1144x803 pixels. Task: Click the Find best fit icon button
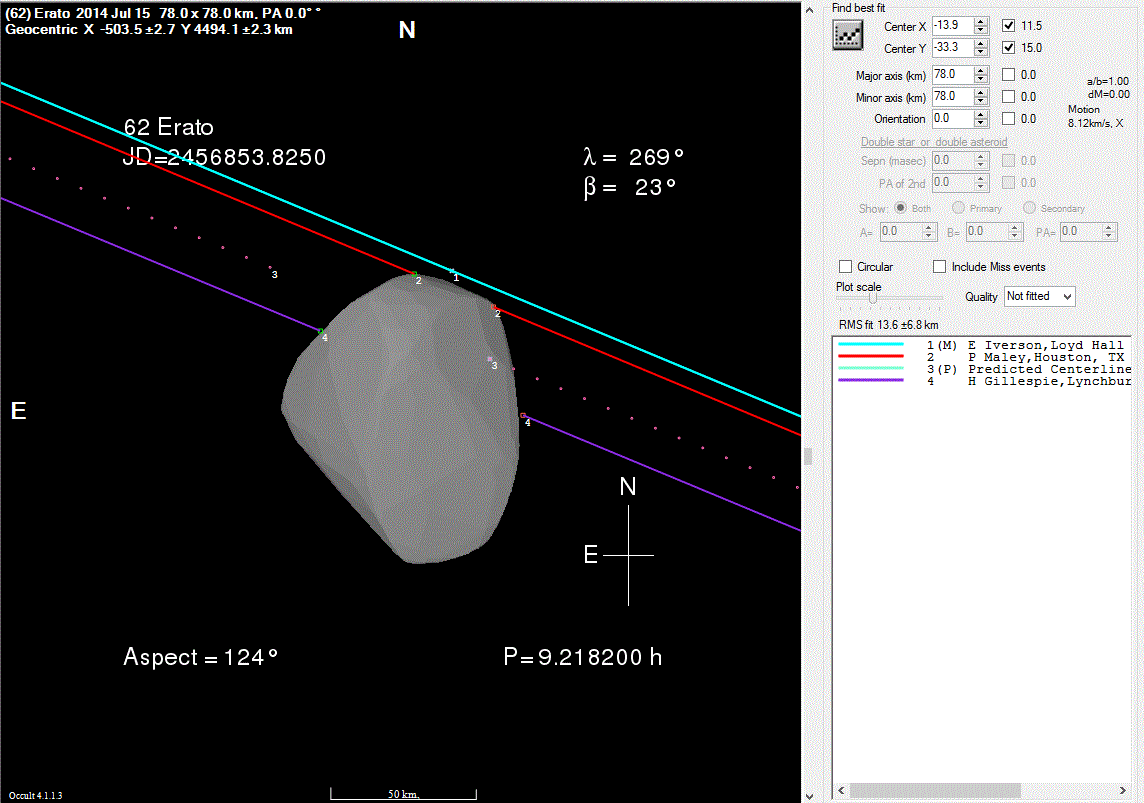848,36
